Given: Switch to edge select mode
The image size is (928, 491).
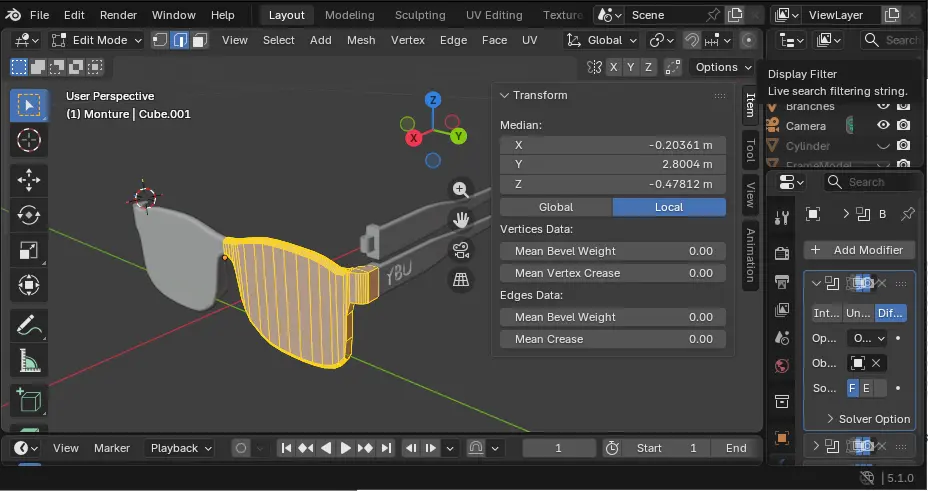Looking at the screenshot, I should tap(181, 40).
